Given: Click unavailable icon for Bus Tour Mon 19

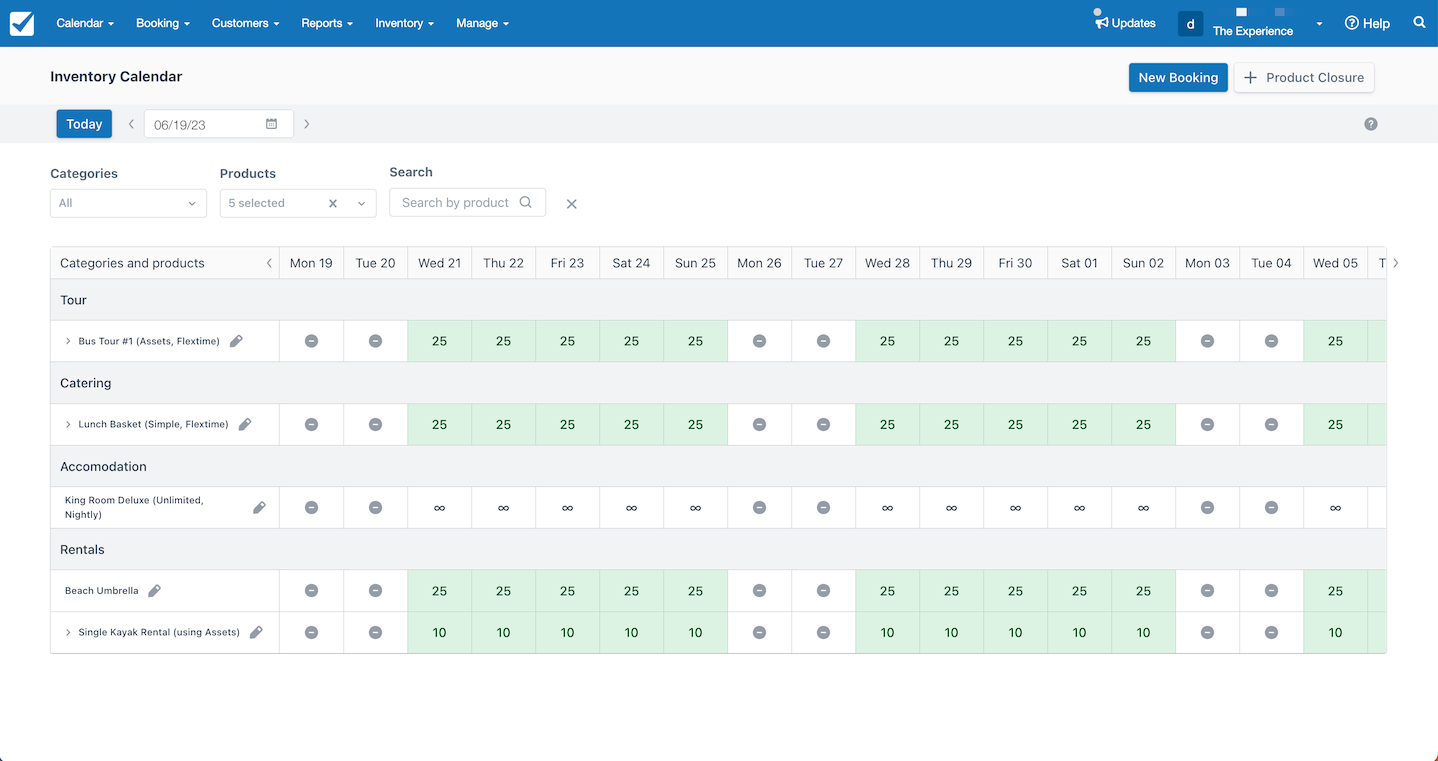Looking at the screenshot, I should [x=311, y=341].
